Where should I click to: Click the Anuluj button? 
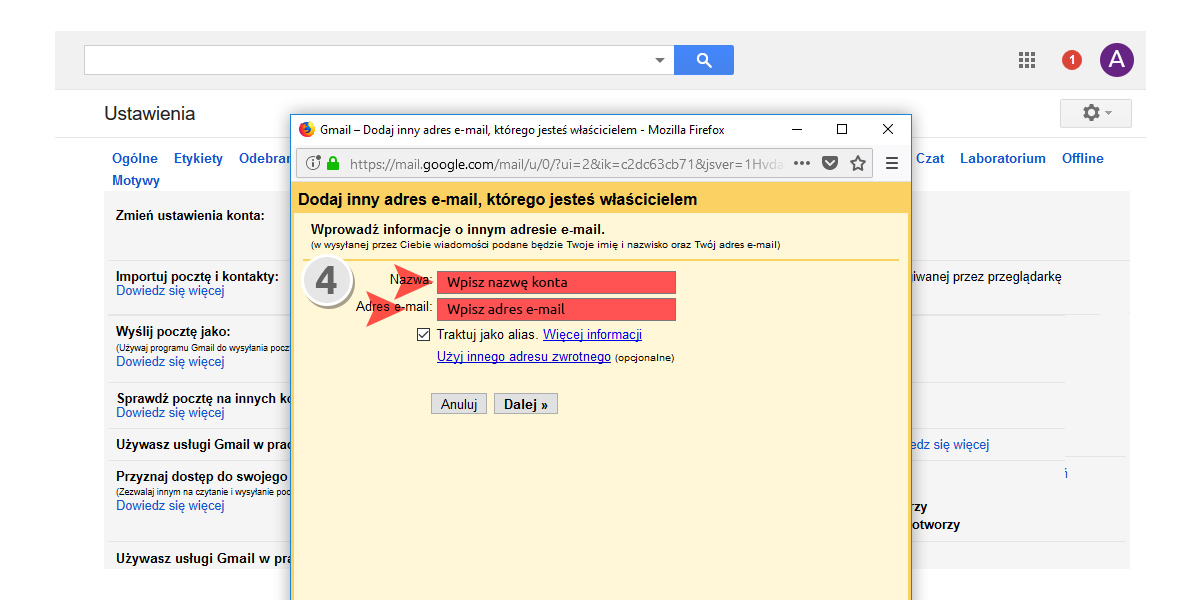click(459, 404)
